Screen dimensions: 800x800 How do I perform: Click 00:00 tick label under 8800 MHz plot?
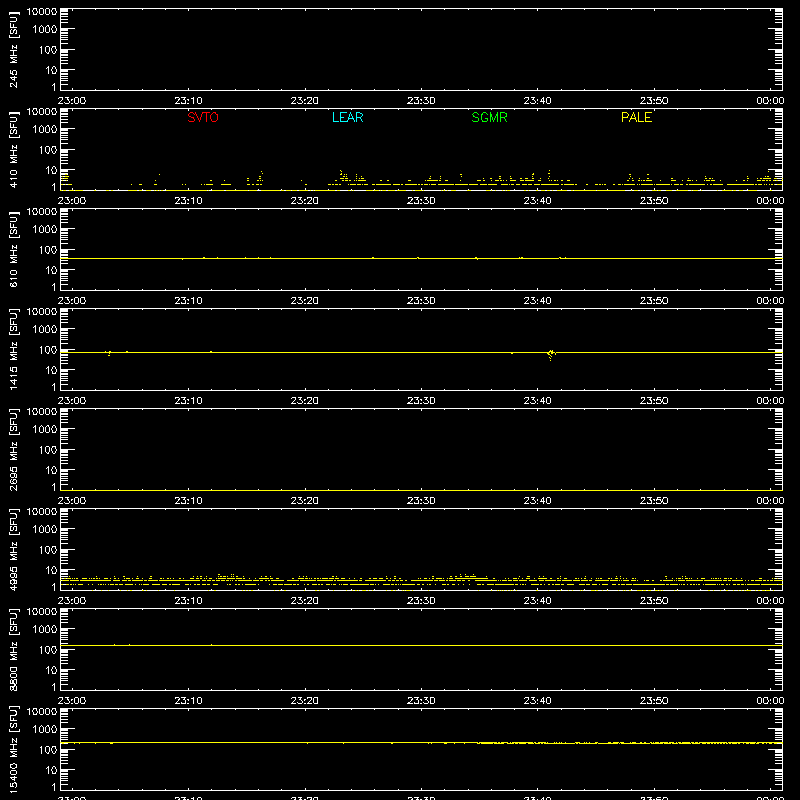pyautogui.click(x=770, y=701)
